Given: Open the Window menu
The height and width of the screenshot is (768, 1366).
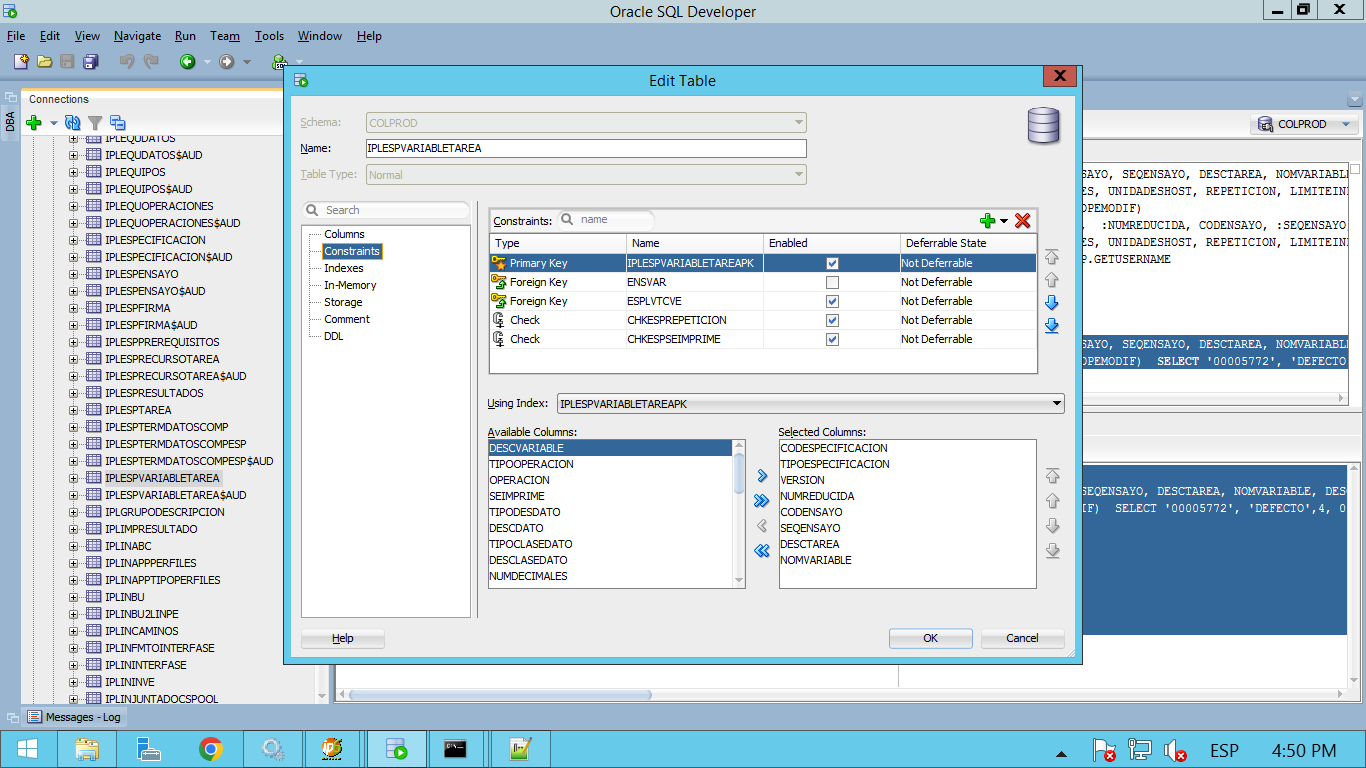Looking at the screenshot, I should [320, 36].
